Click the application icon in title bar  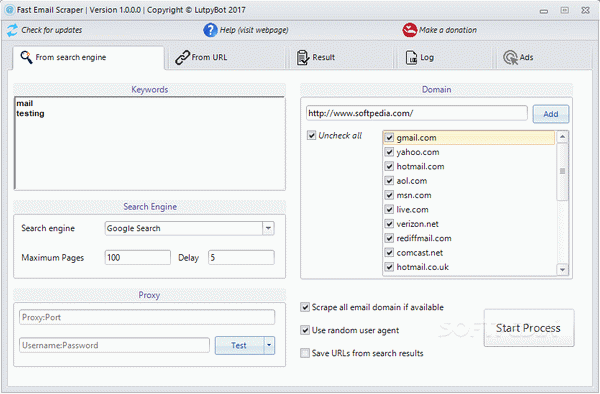pyautogui.click(x=10, y=10)
